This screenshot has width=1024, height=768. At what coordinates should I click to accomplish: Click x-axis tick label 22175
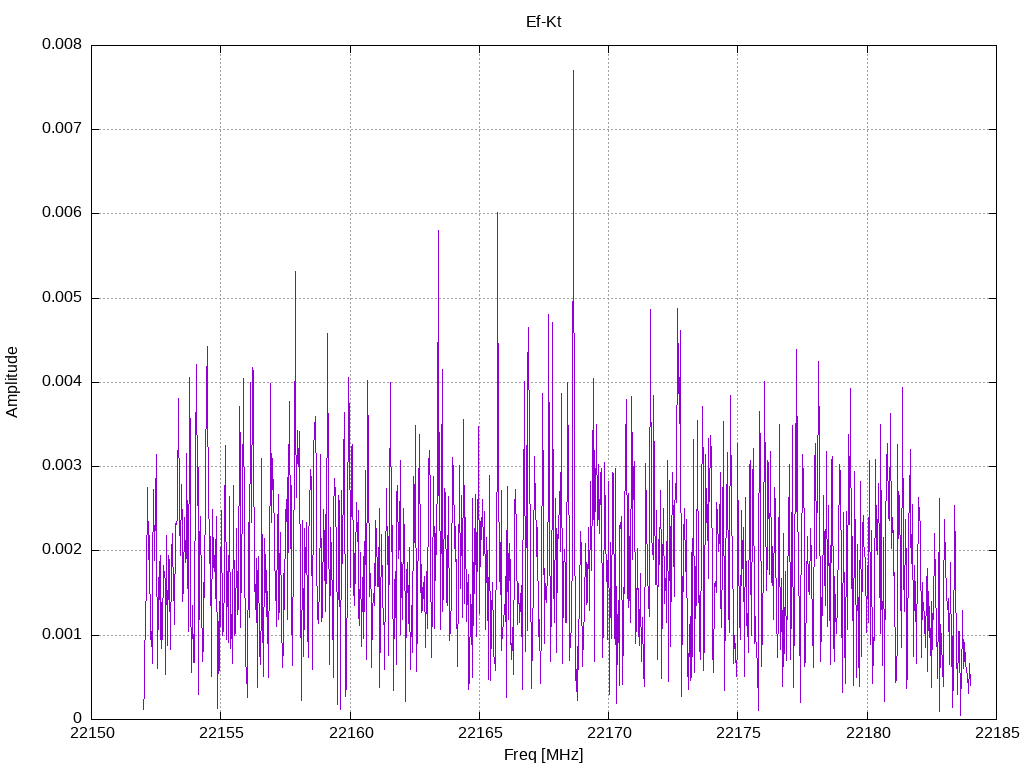pyautogui.click(x=738, y=733)
